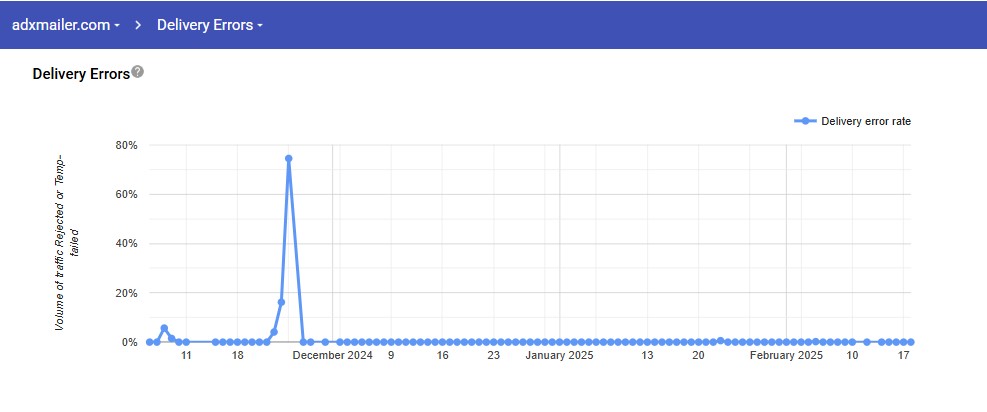Click the January 2025 axis label
This screenshot has height=412, width=987.
coord(560,355)
